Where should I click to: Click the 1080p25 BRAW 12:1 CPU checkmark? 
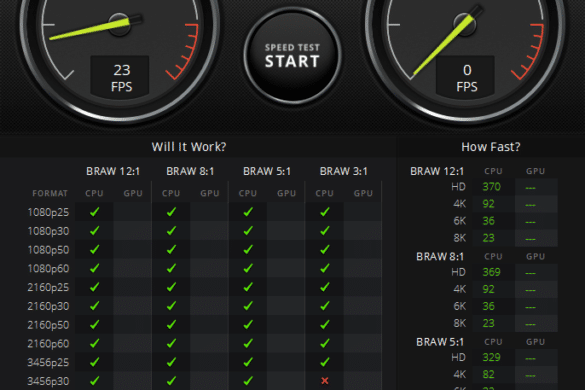click(x=95, y=212)
